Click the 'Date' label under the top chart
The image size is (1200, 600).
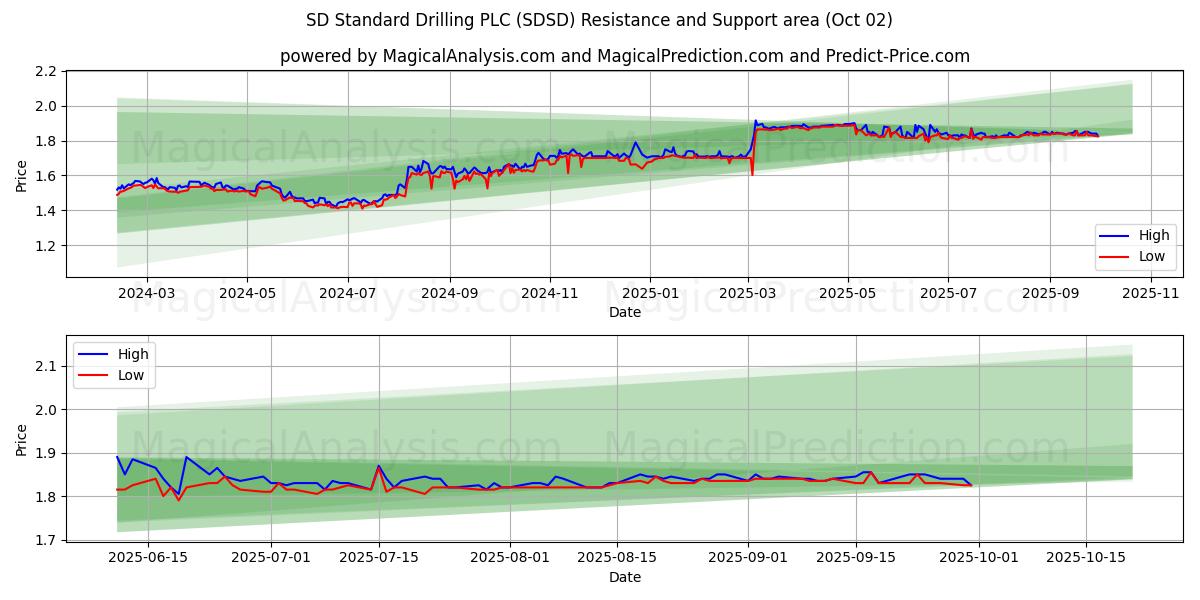(x=624, y=313)
